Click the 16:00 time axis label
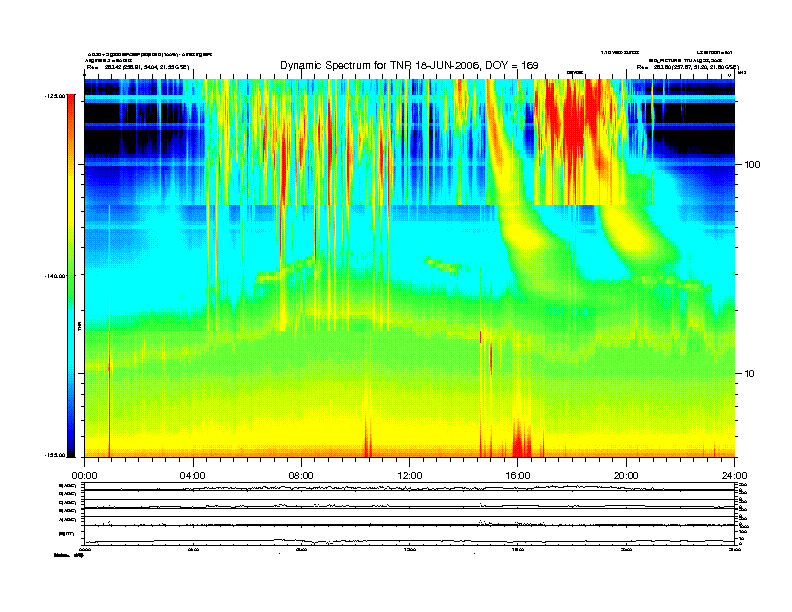 click(518, 476)
